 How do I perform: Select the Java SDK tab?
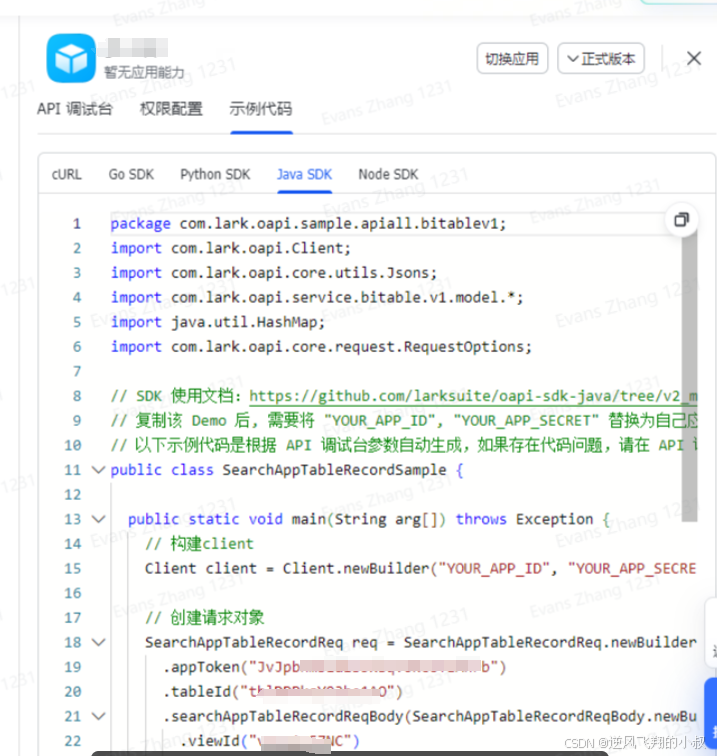click(304, 174)
